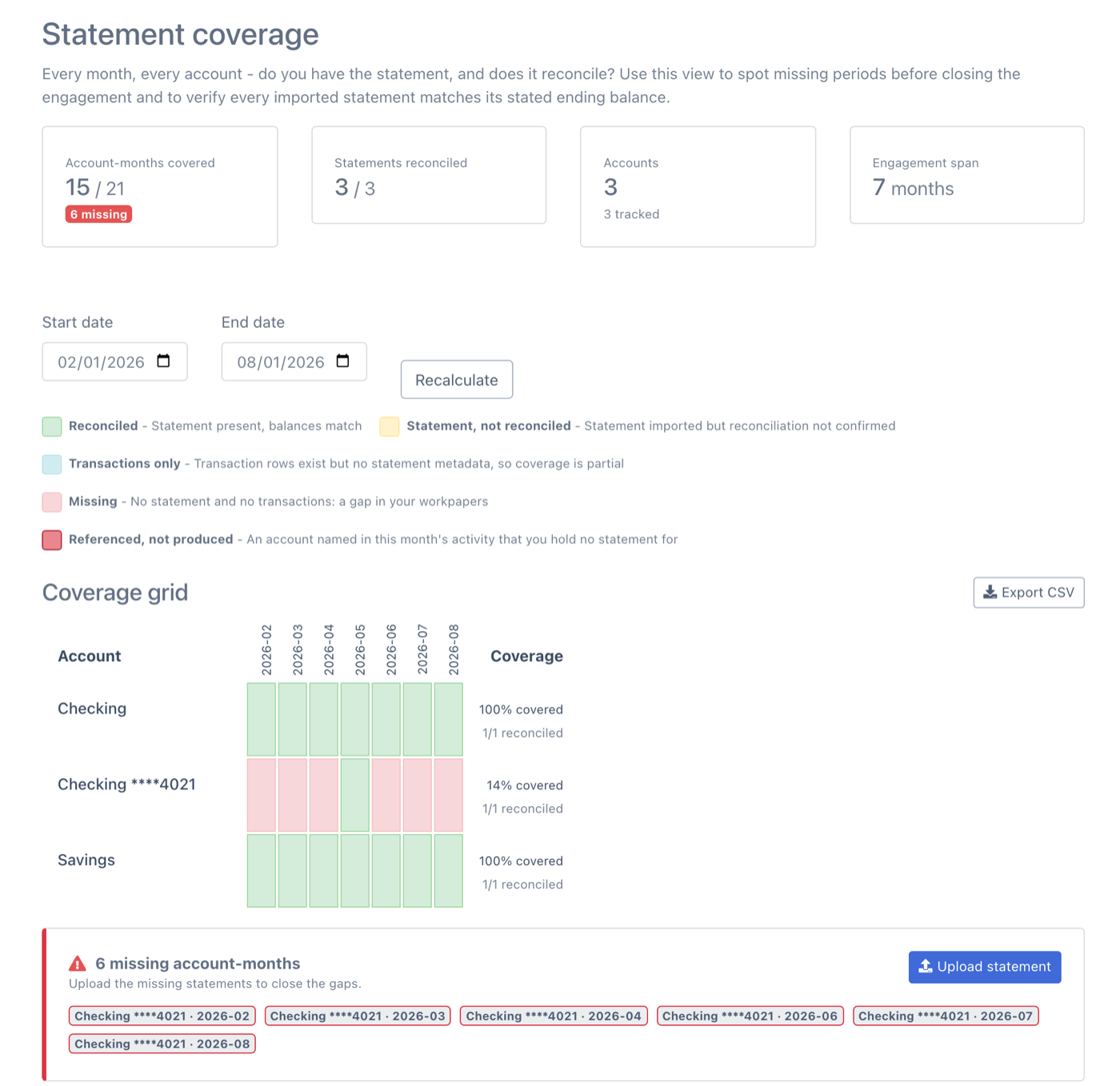
Task: Click the Start date field 02/01/2026
Action: [114, 361]
